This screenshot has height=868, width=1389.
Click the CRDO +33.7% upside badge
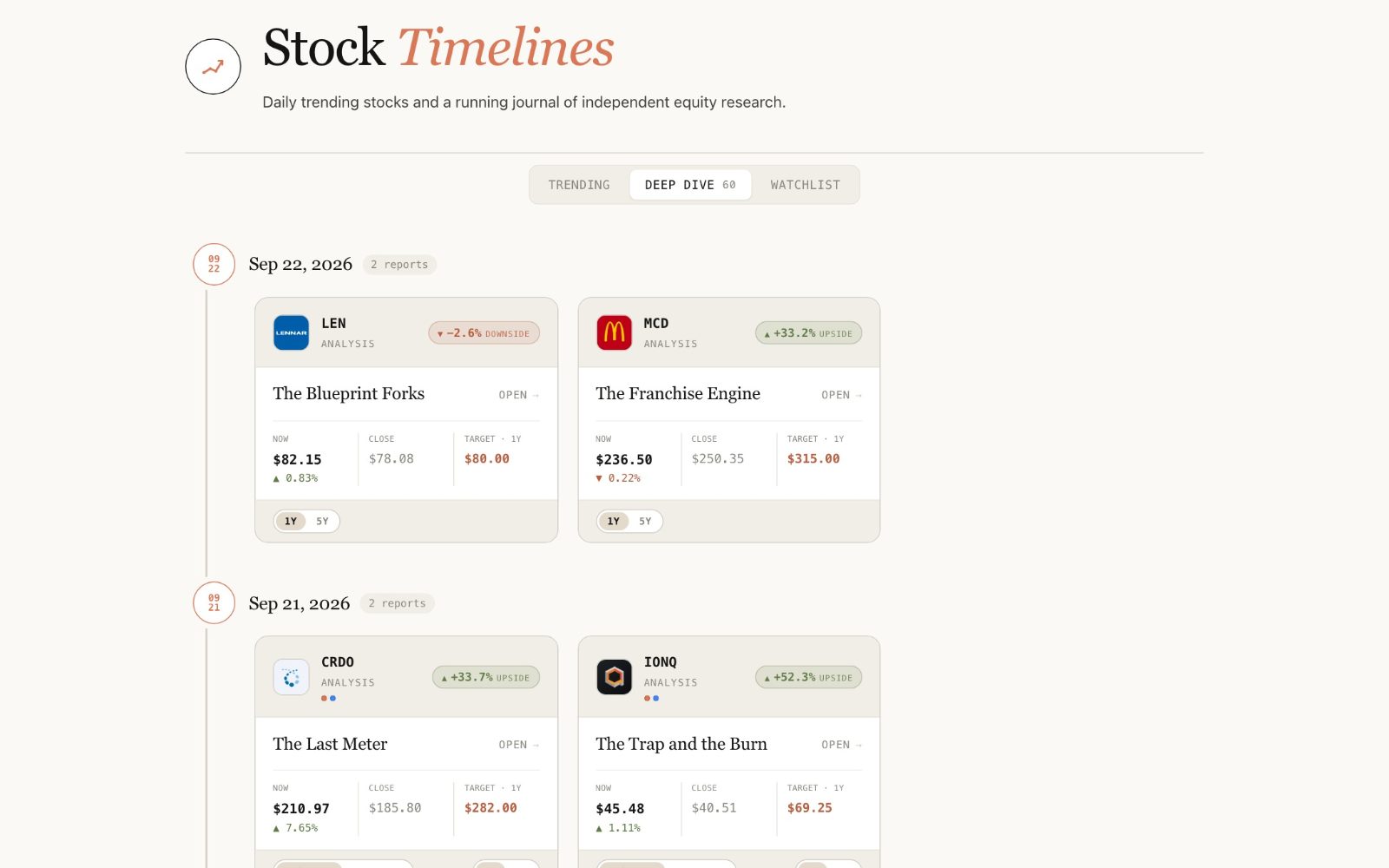pyautogui.click(x=486, y=677)
